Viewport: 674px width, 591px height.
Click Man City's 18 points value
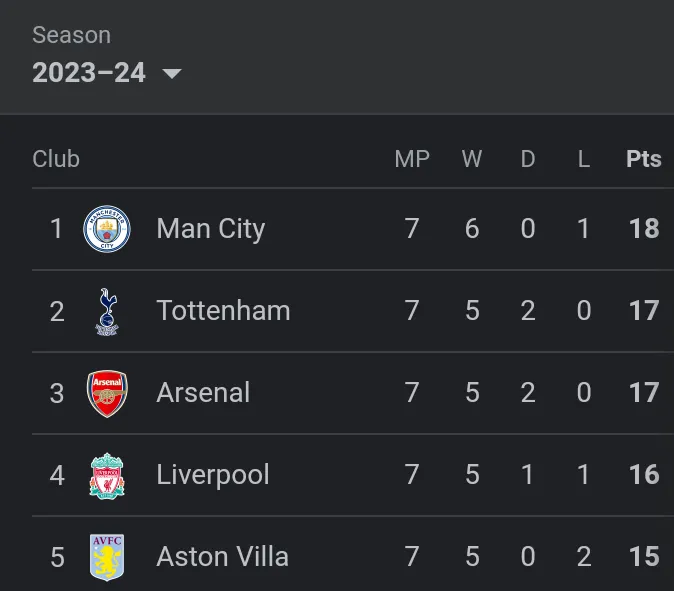point(644,229)
